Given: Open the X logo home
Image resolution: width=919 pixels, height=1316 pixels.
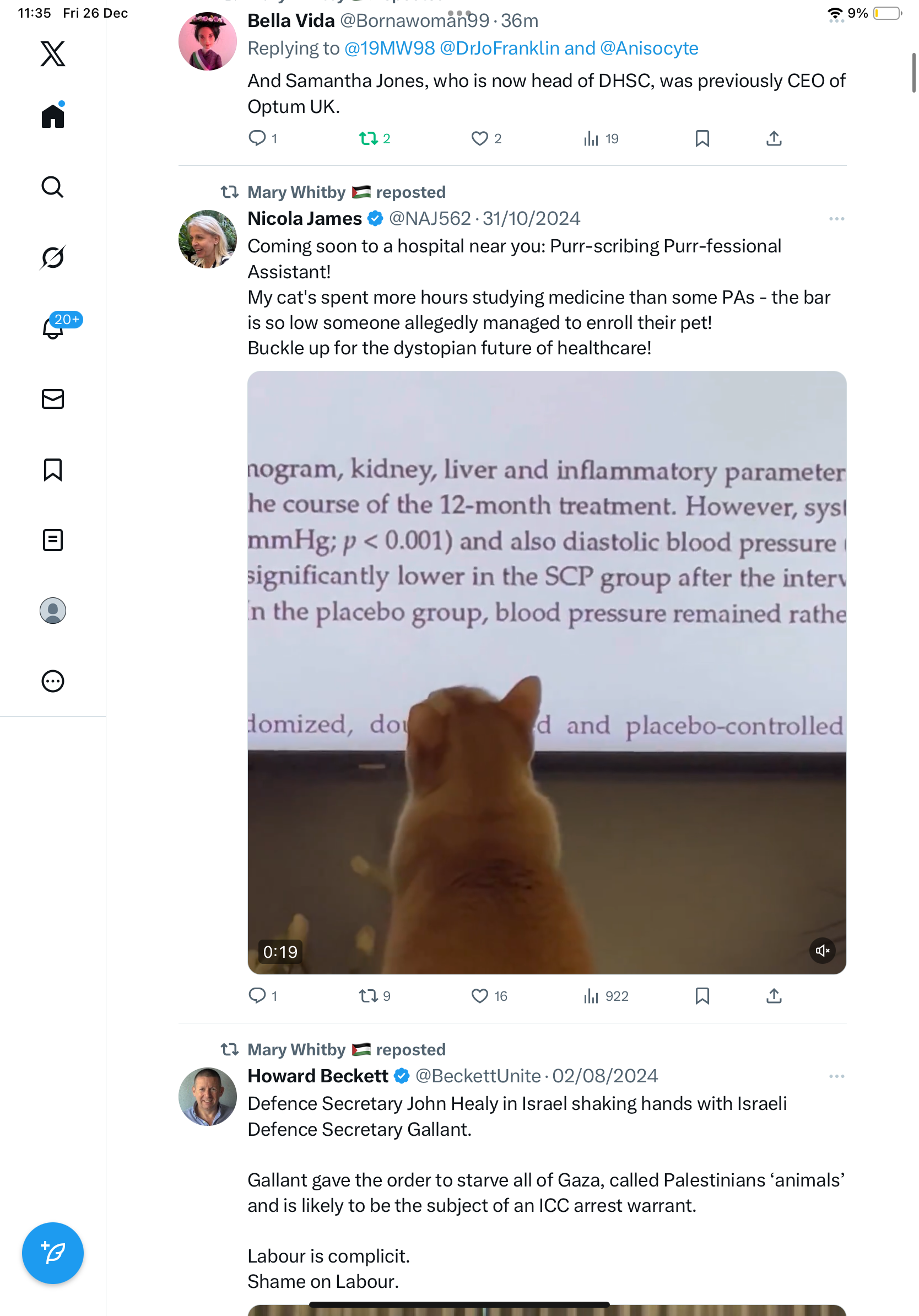Looking at the screenshot, I should [53, 53].
